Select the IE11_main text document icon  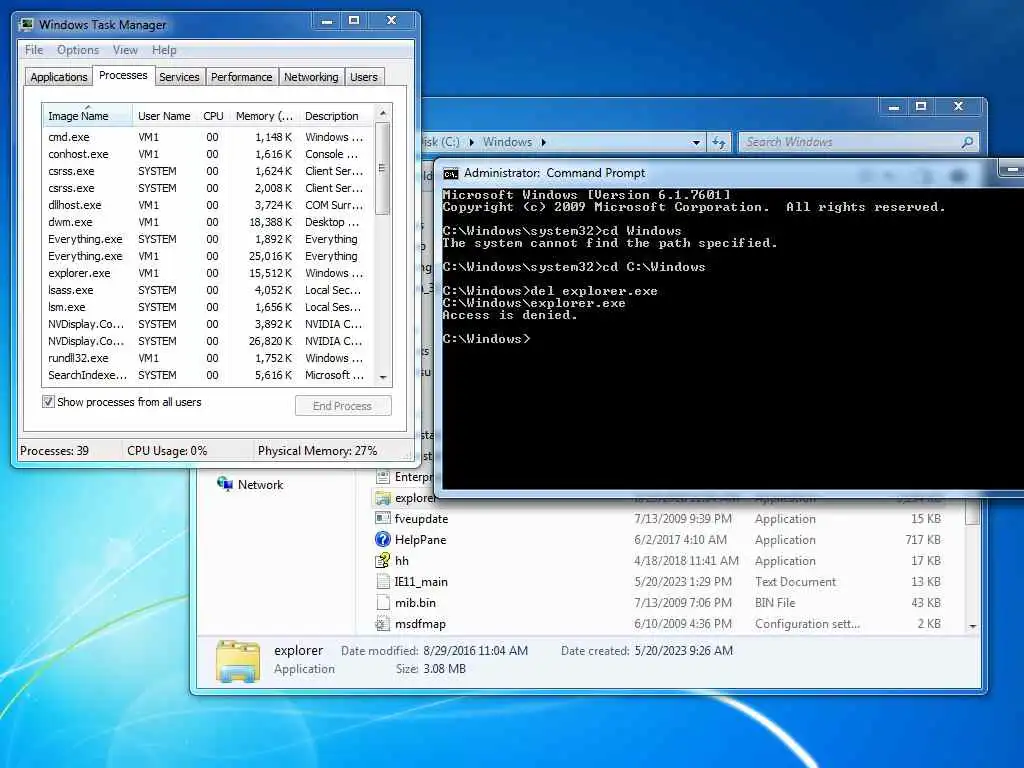pyautogui.click(x=383, y=581)
